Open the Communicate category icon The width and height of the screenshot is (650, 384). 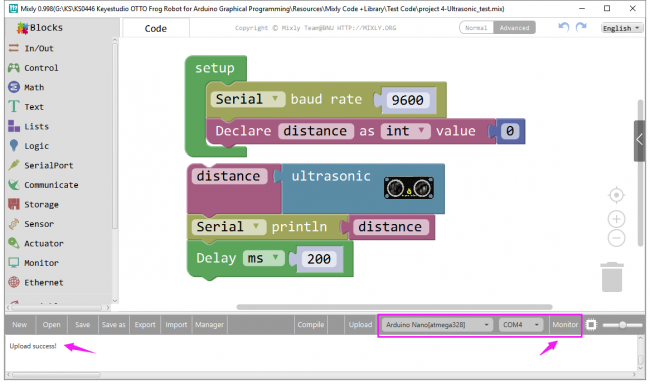tap(14, 185)
